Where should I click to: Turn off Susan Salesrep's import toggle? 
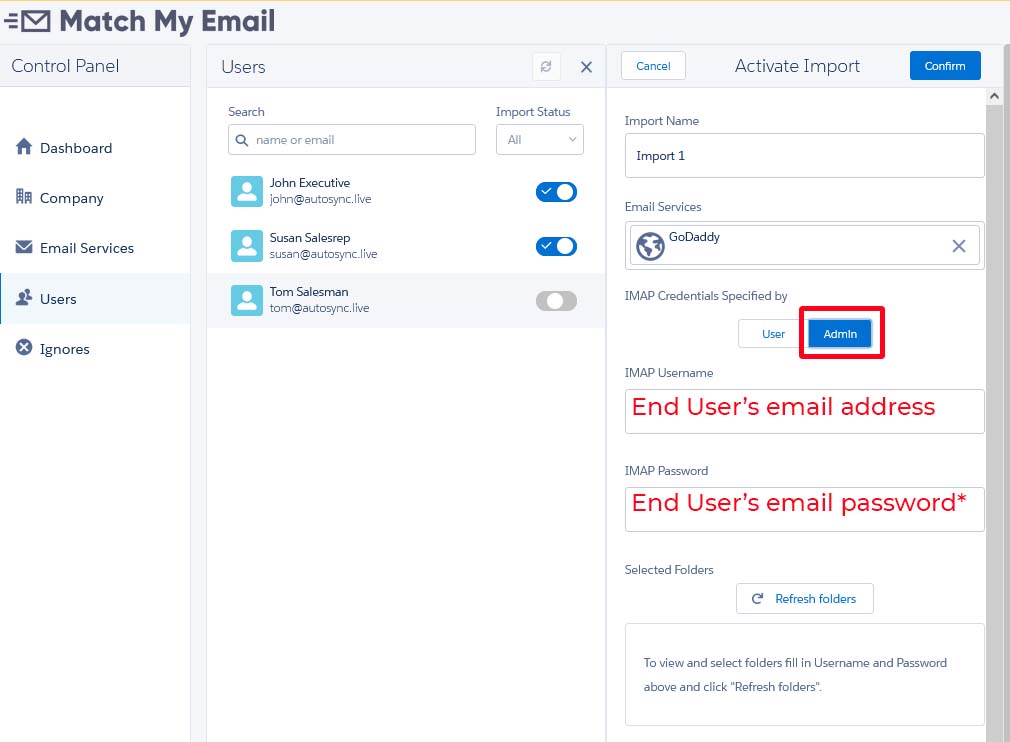556,246
